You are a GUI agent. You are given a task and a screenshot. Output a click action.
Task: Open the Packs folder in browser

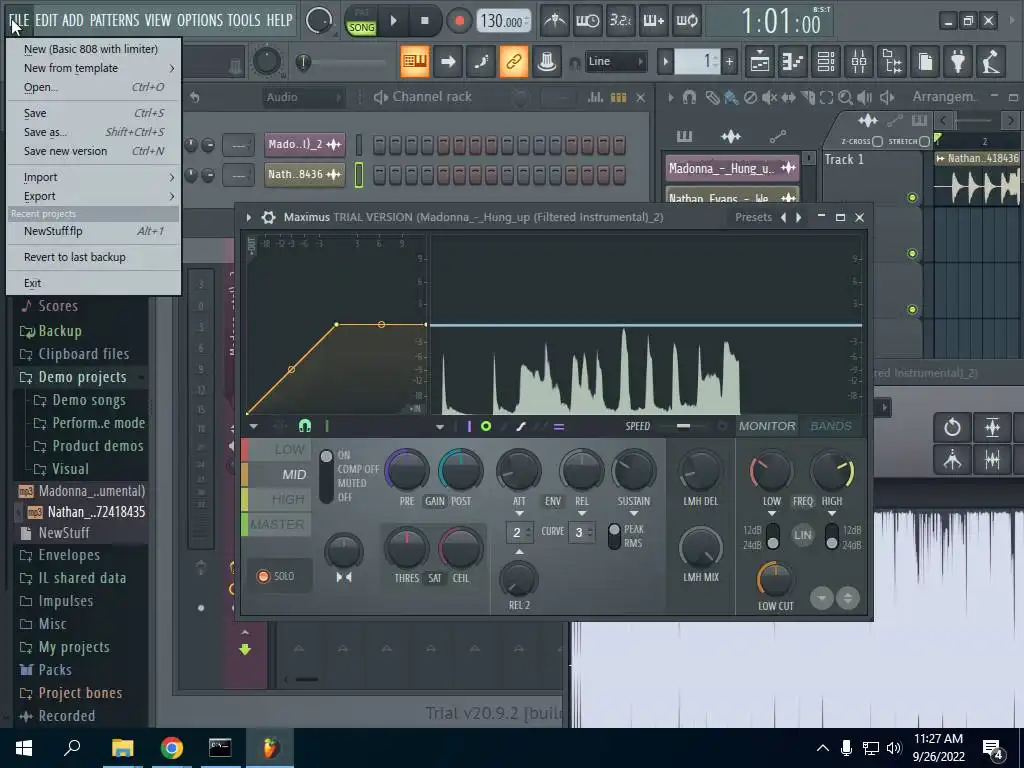[x=54, y=670]
